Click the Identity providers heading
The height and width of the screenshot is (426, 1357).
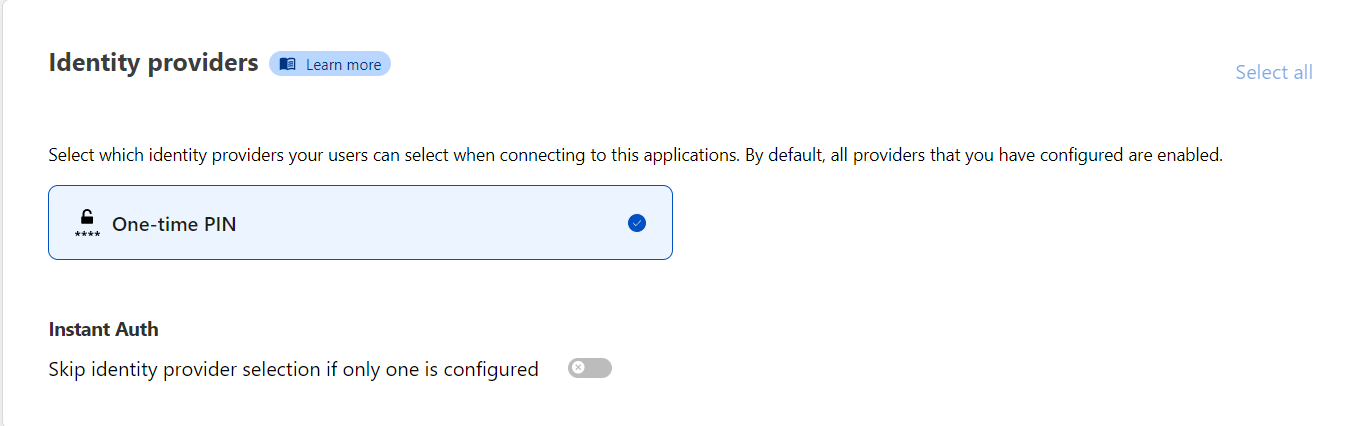(x=153, y=63)
